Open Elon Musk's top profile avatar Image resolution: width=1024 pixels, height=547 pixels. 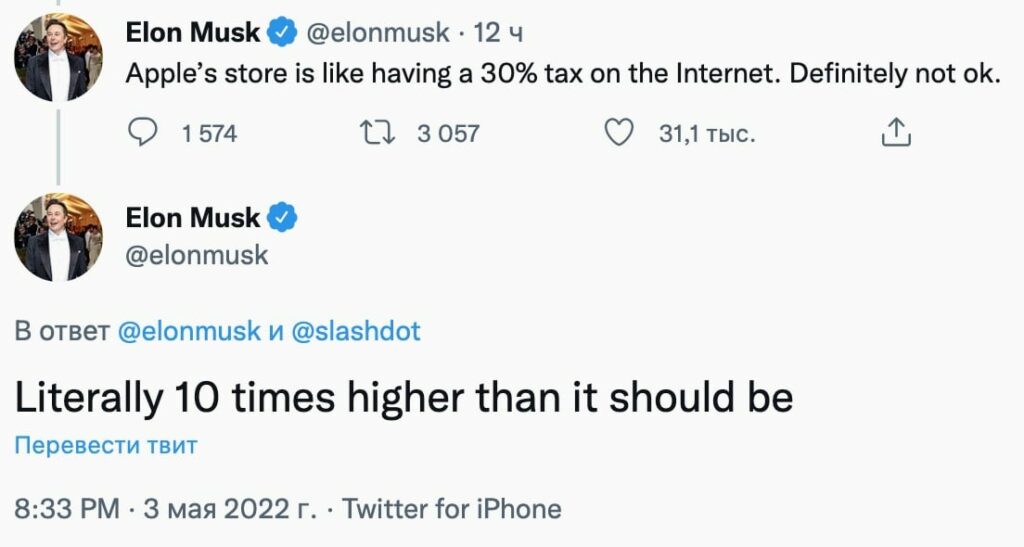58,57
